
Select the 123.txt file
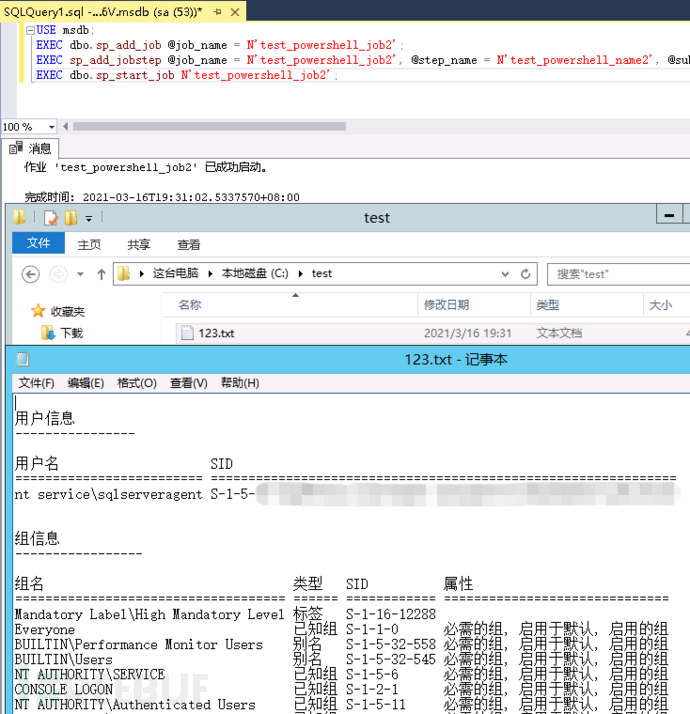click(x=216, y=333)
